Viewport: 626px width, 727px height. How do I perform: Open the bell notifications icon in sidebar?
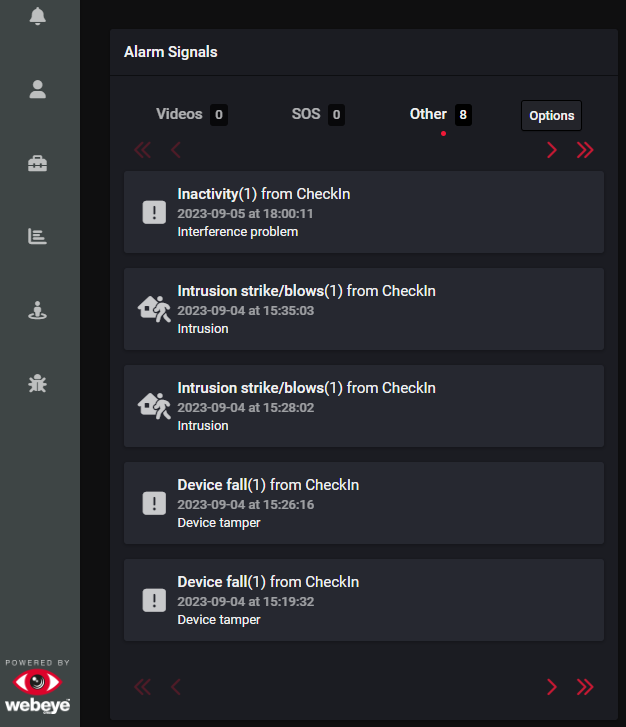click(38, 16)
